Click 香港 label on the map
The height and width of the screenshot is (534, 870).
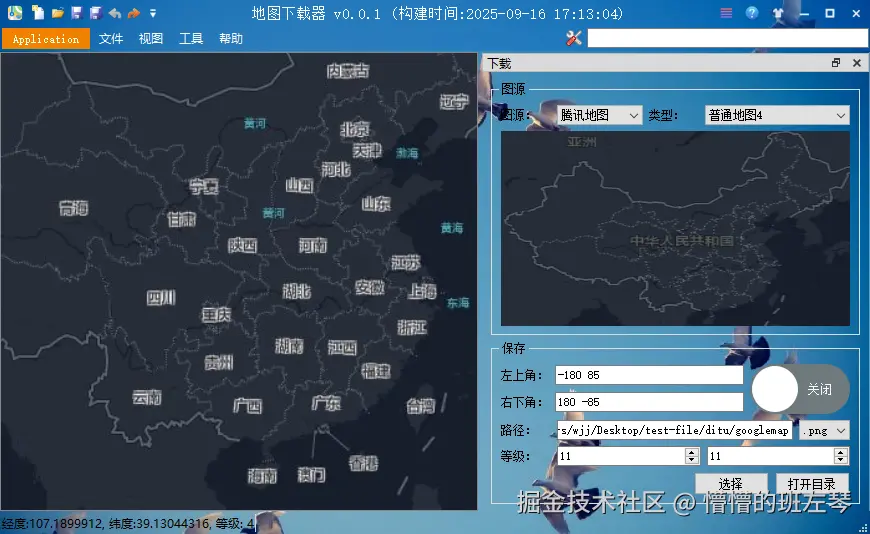pyautogui.click(x=363, y=463)
